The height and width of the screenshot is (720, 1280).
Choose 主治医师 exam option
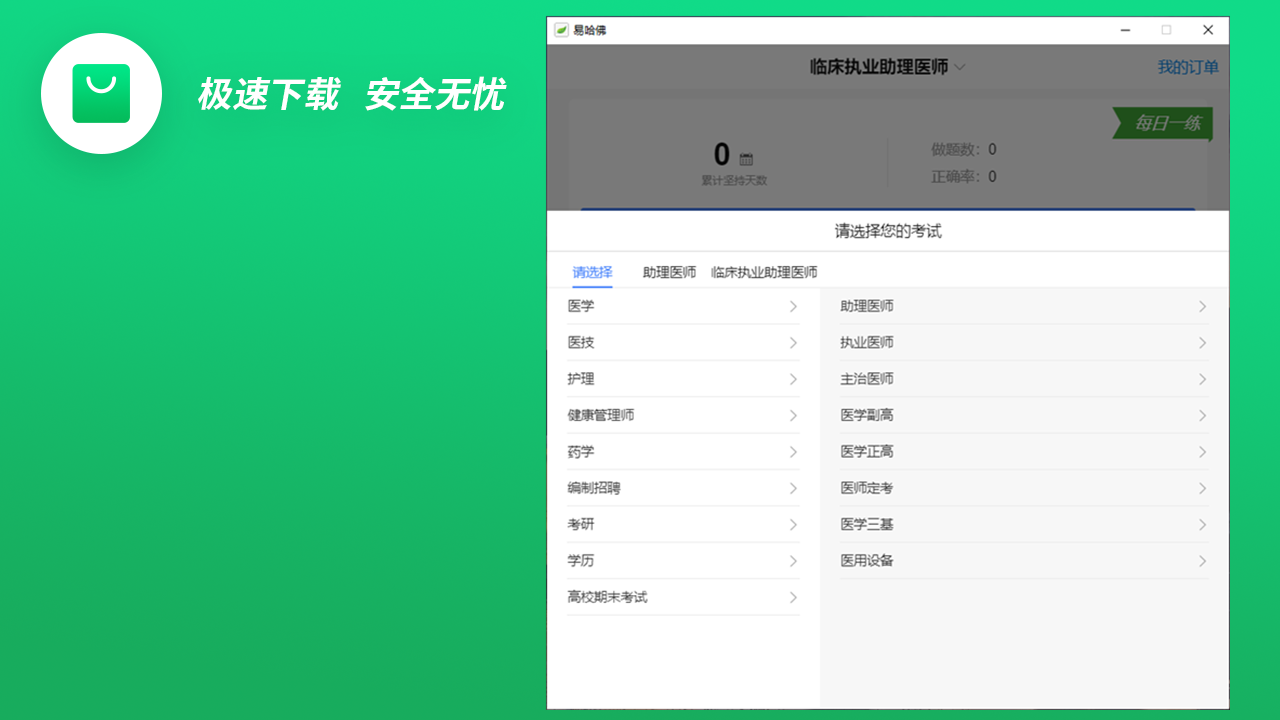(x=866, y=379)
